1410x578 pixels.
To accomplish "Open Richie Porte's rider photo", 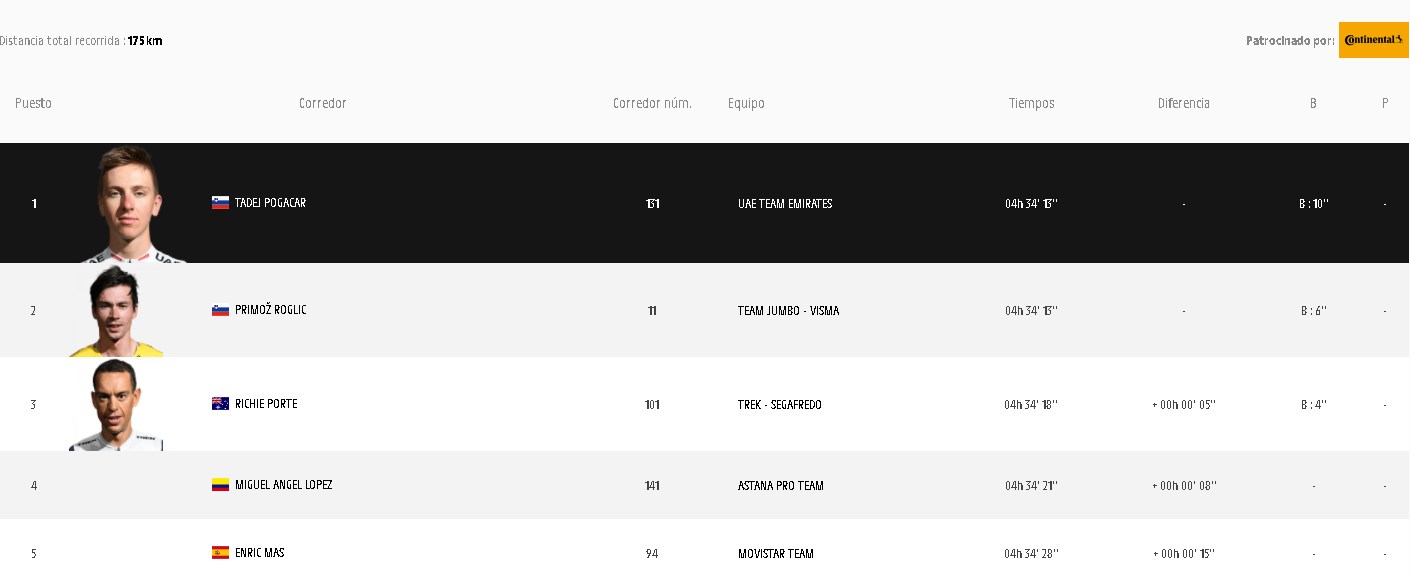I will 116,405.
